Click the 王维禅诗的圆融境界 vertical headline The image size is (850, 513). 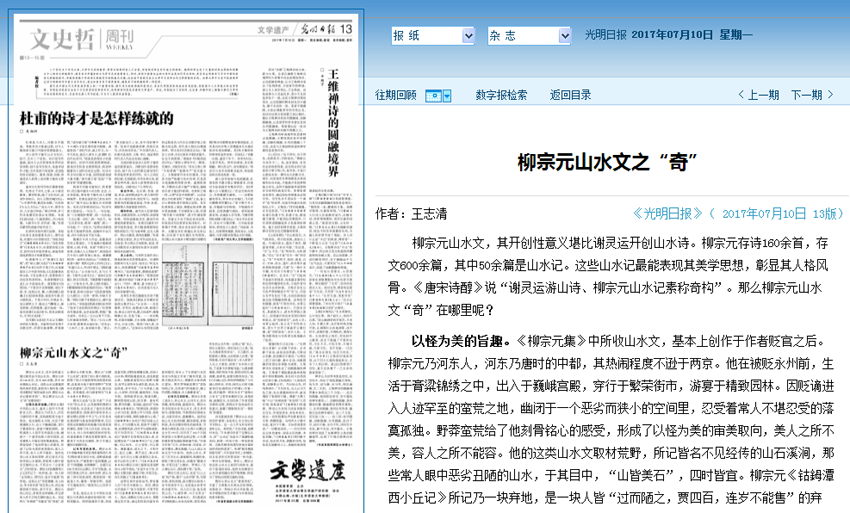335,125
